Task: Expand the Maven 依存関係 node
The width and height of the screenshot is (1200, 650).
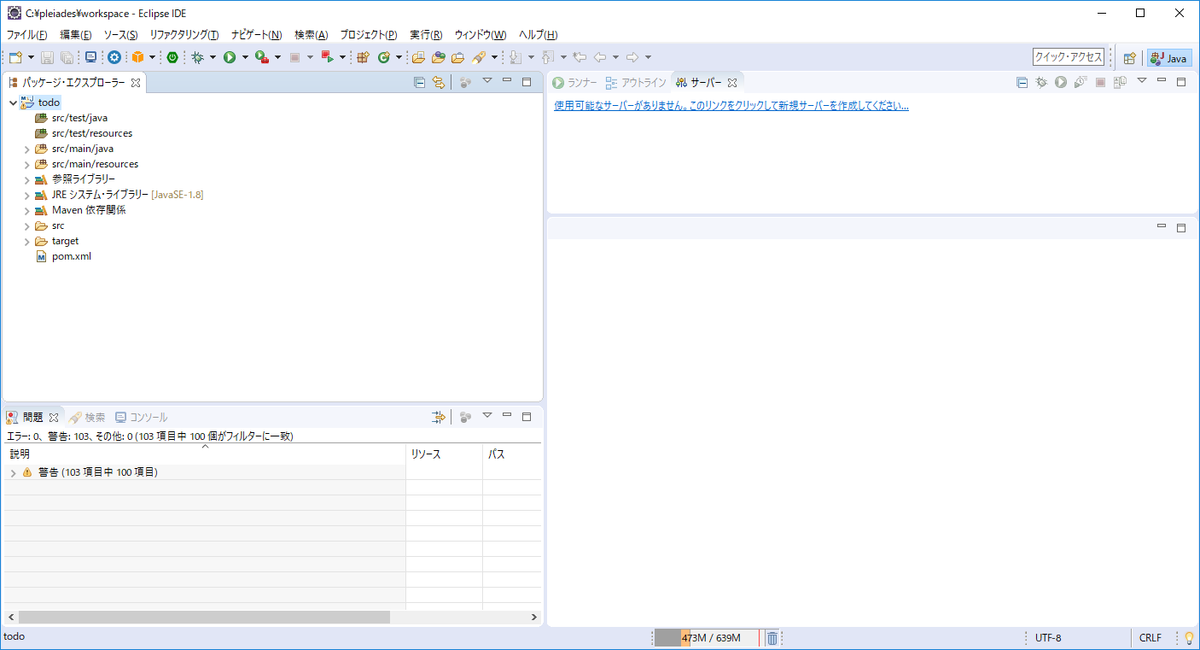Action: pyautogui.click(x=27, y=210)
